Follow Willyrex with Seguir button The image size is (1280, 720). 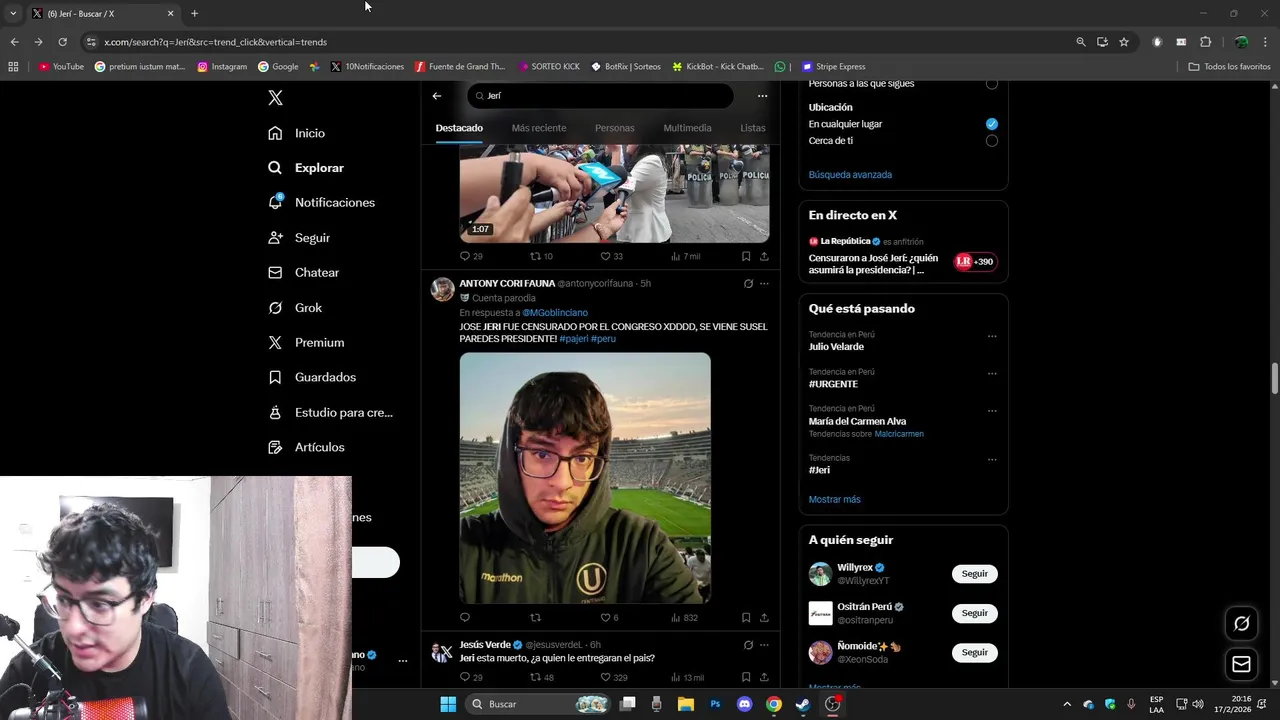[x=974, y=574]
